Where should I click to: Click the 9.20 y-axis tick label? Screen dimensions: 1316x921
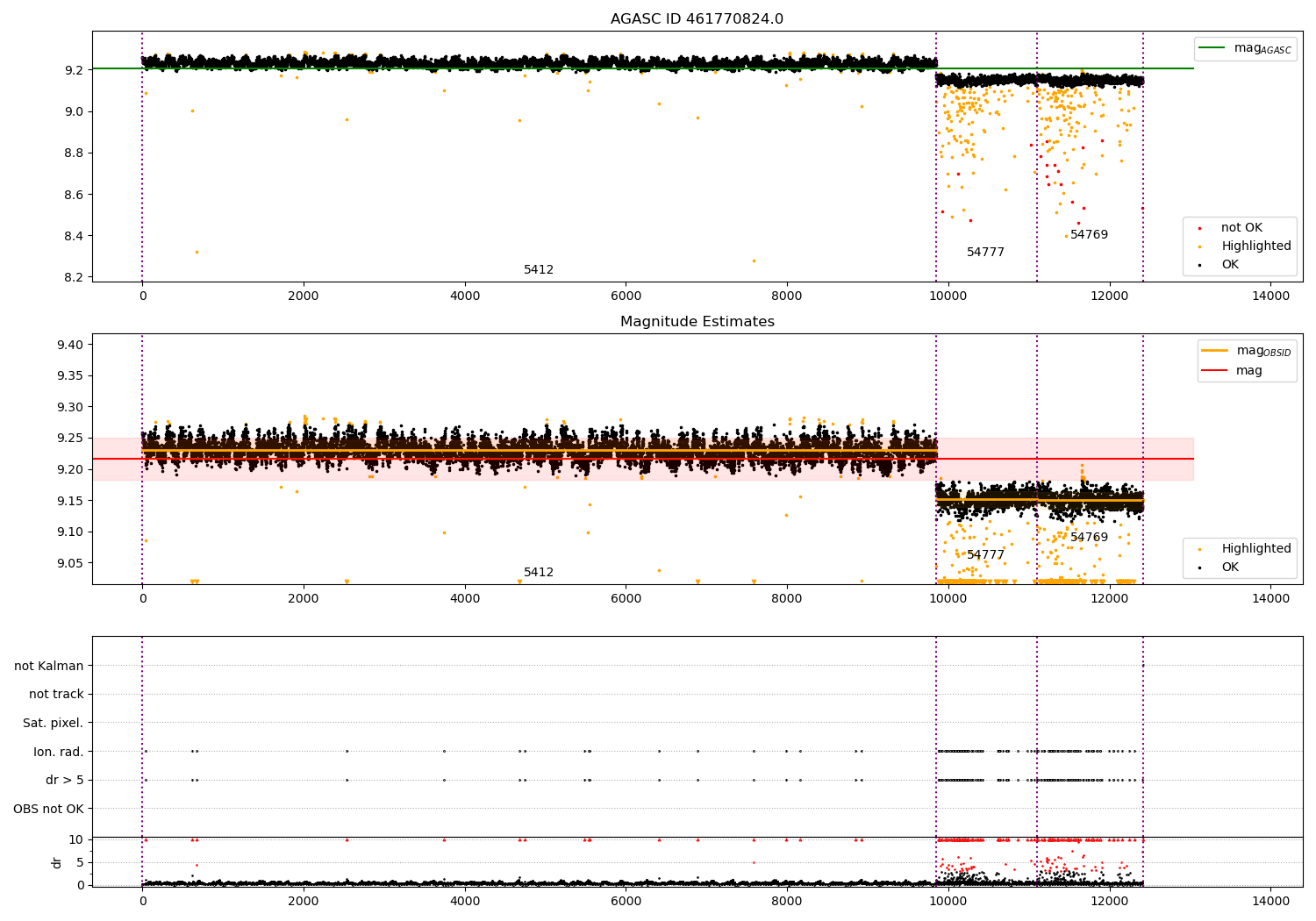pyautogui.click(x=70, y=469)
